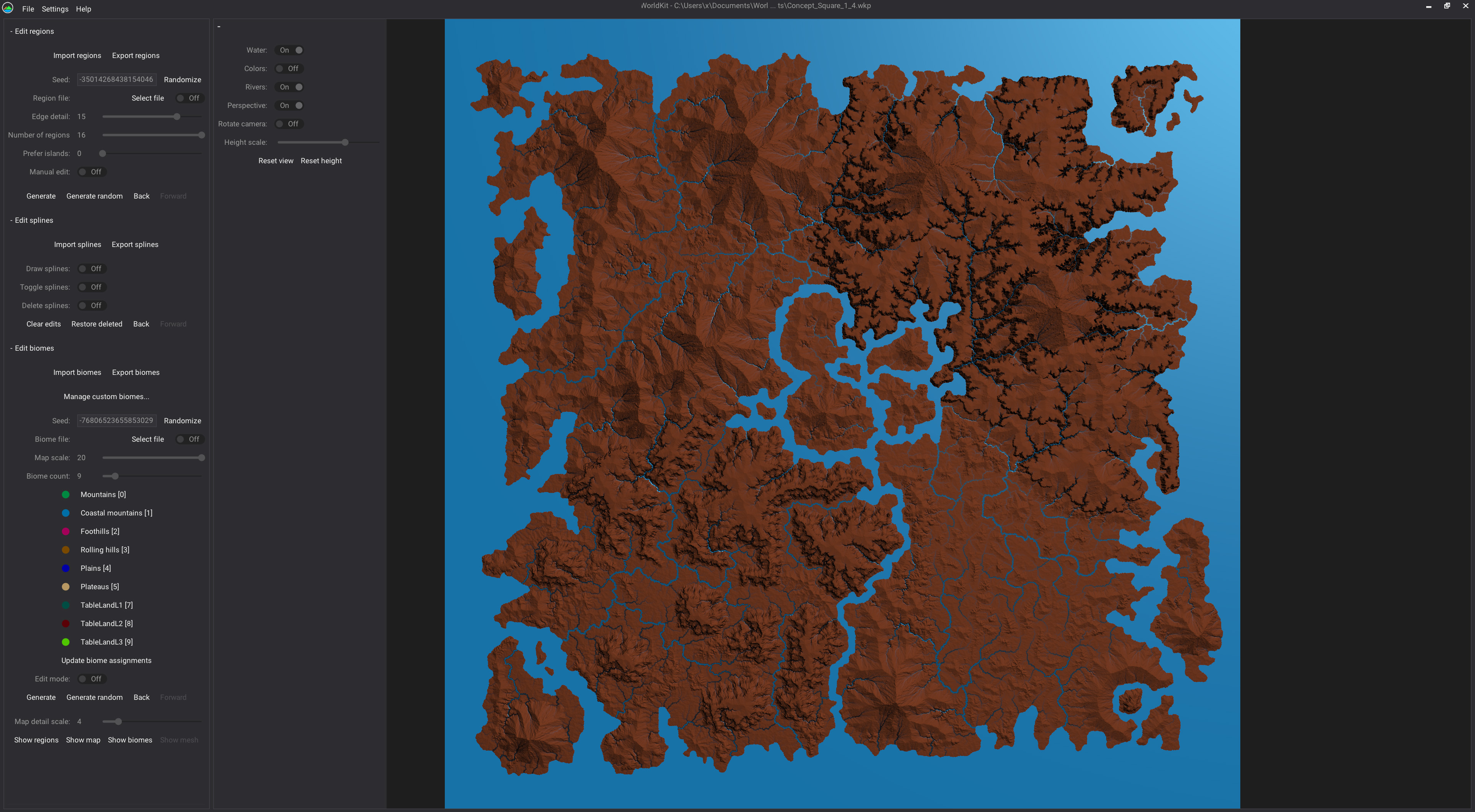This screenshot has height=812, width=1475.
Task: Enable the Colors rendering toggle
Action: pyautogui.click(x=288, y=68)
